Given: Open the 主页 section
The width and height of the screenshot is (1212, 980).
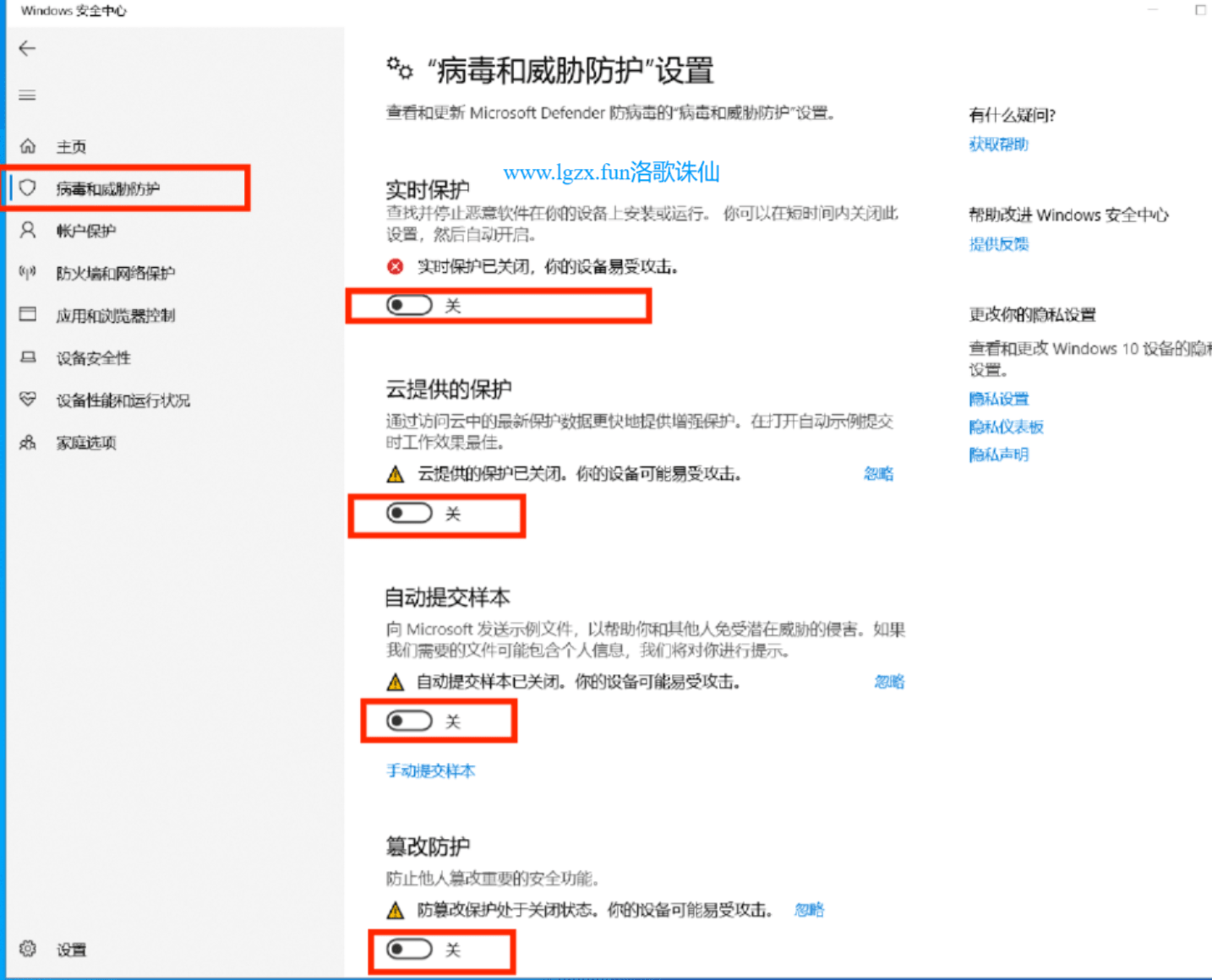Looking at the screenshot, I should click(71, 146).
